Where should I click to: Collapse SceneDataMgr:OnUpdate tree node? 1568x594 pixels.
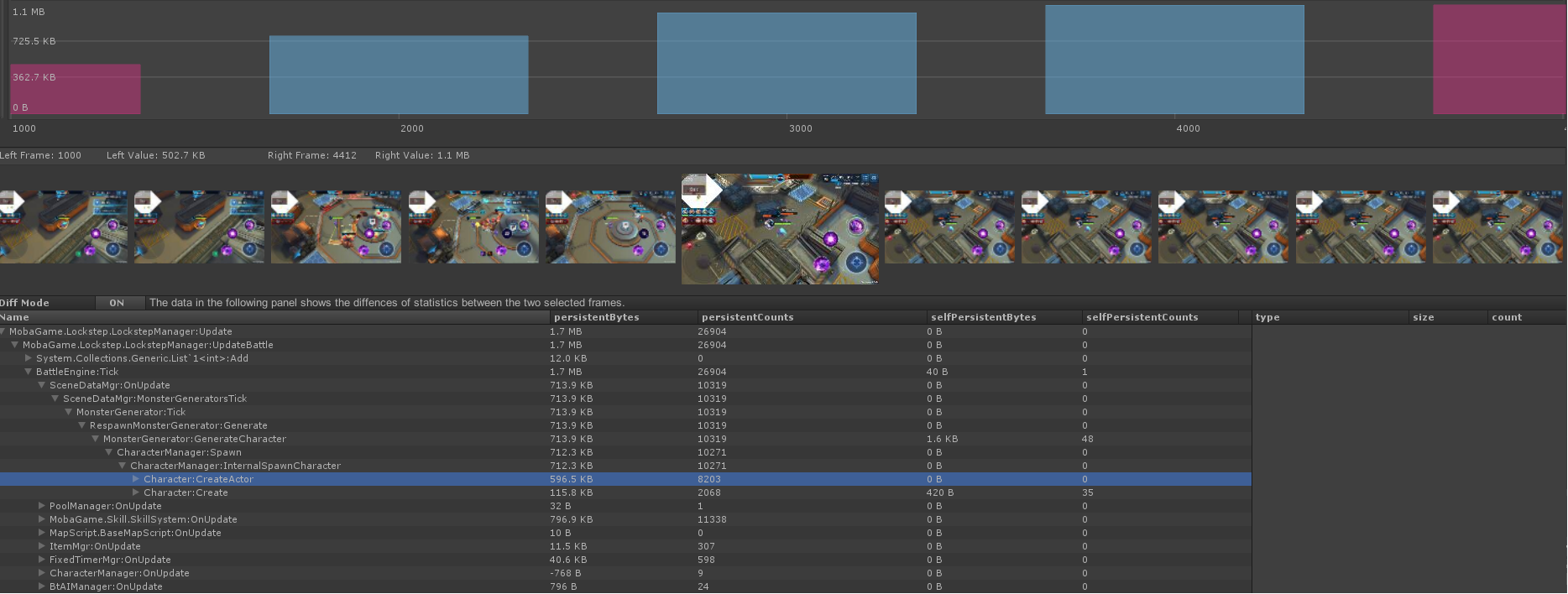[x=42, y=385]
